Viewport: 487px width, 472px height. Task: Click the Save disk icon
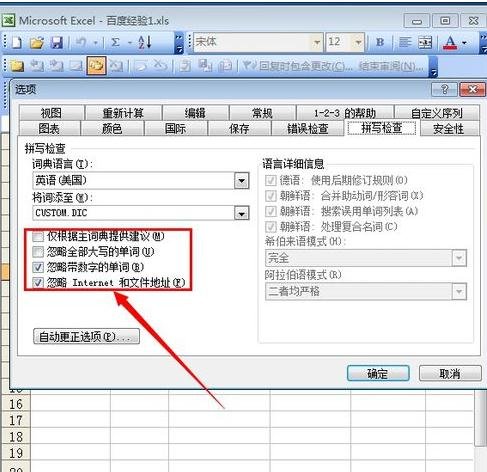(57, 42)
